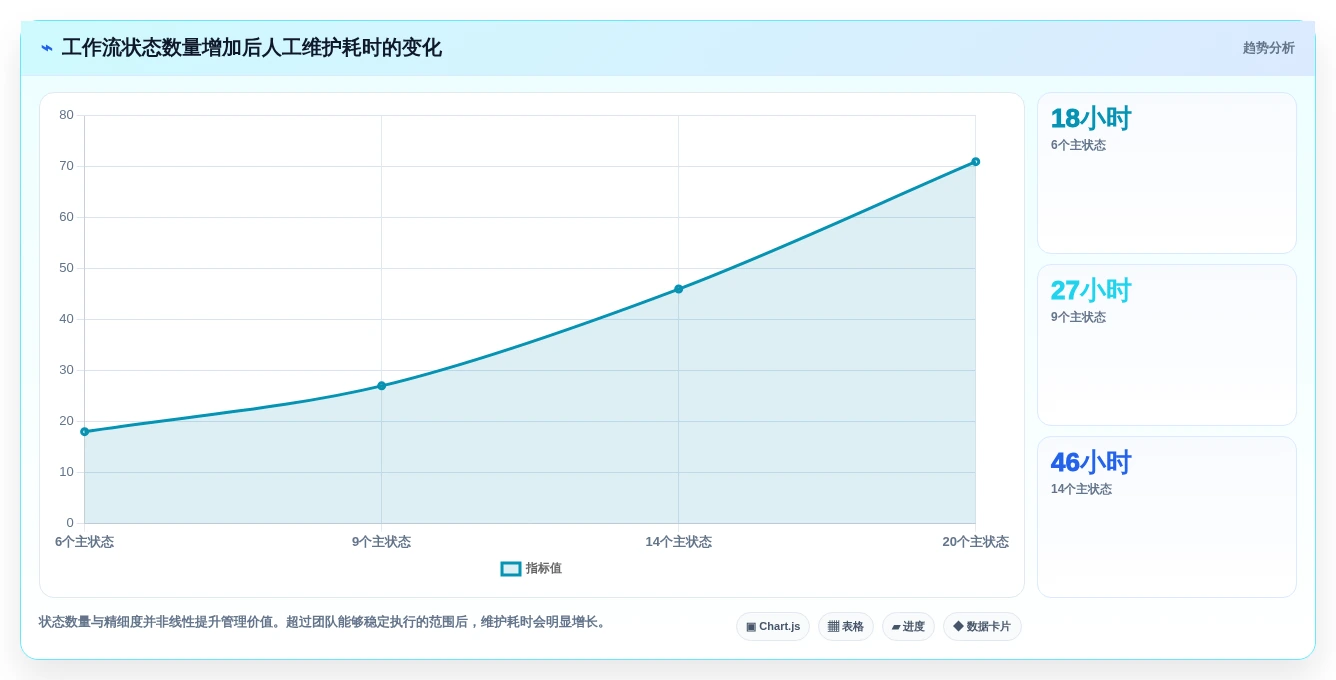The width and height of the screenshot is (1336, 680).
Task: Click the data point at 14个主状态
Action: coord(678,289)
